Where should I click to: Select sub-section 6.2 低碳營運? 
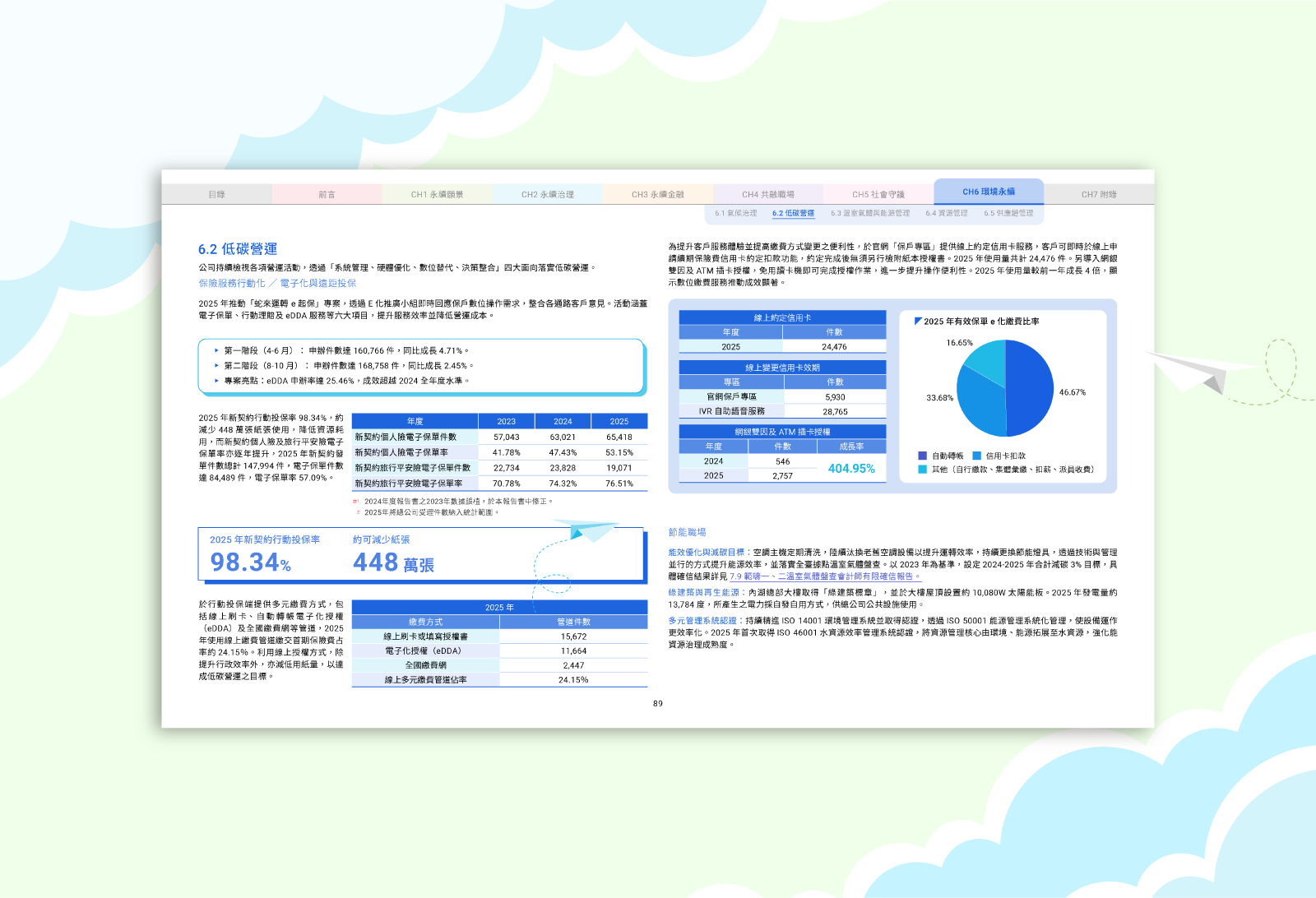793,214
